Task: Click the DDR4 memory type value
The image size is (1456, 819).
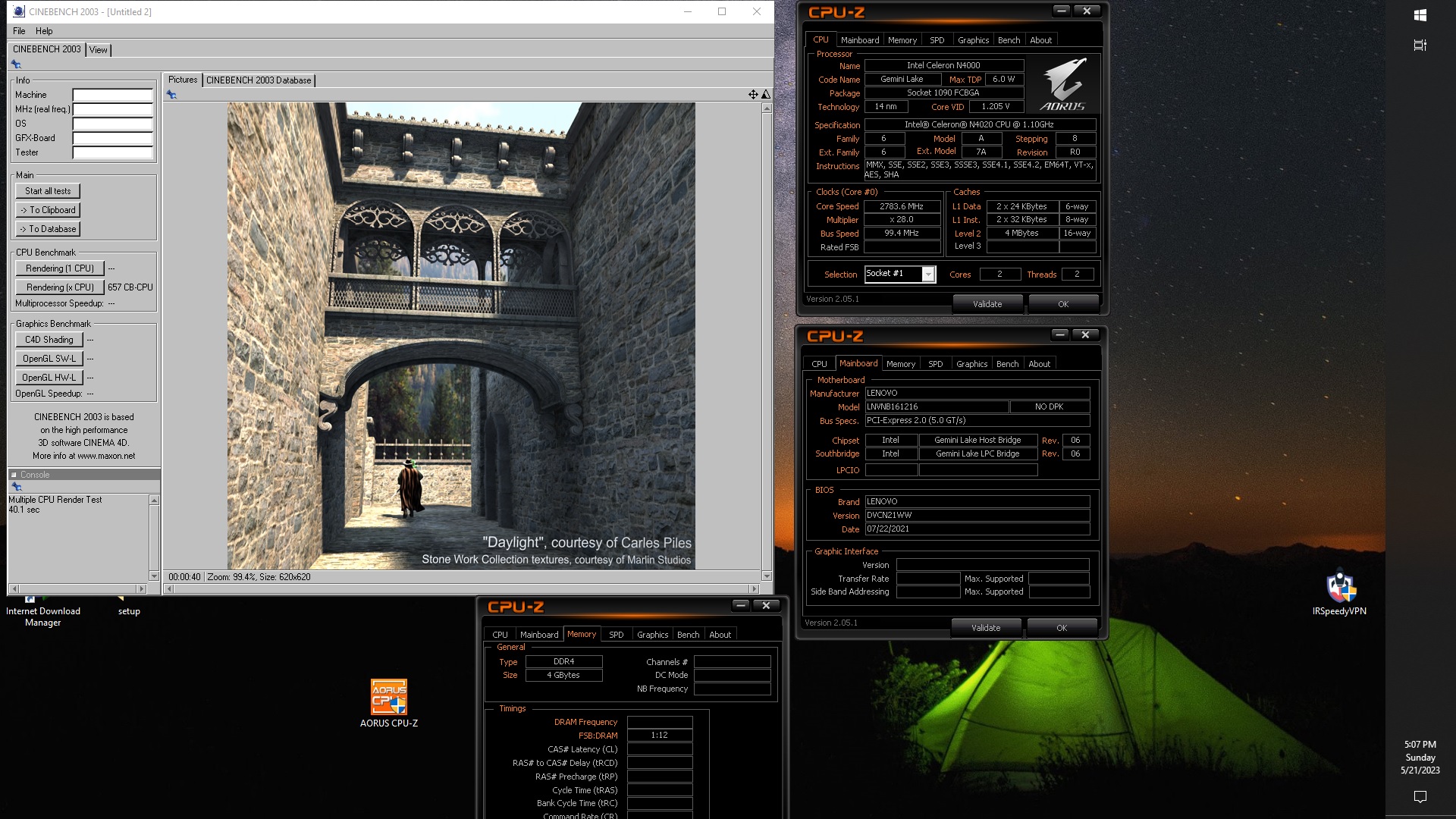Action: tap(563, 662)
